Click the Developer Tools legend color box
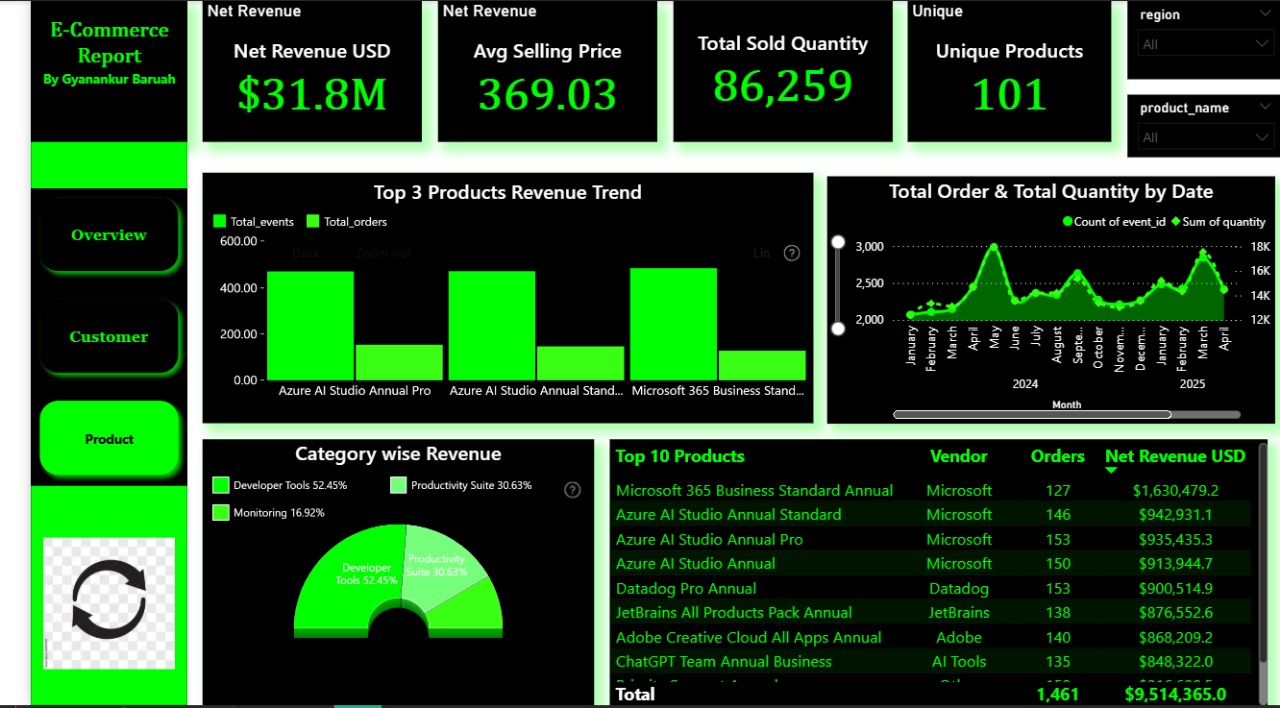The image size is (1280, 708). tap(221, 485)
